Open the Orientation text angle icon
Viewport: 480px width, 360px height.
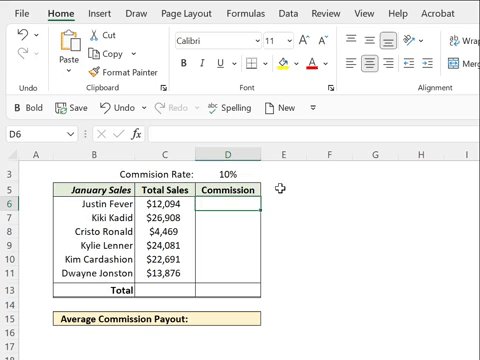(x=409, y=40)
